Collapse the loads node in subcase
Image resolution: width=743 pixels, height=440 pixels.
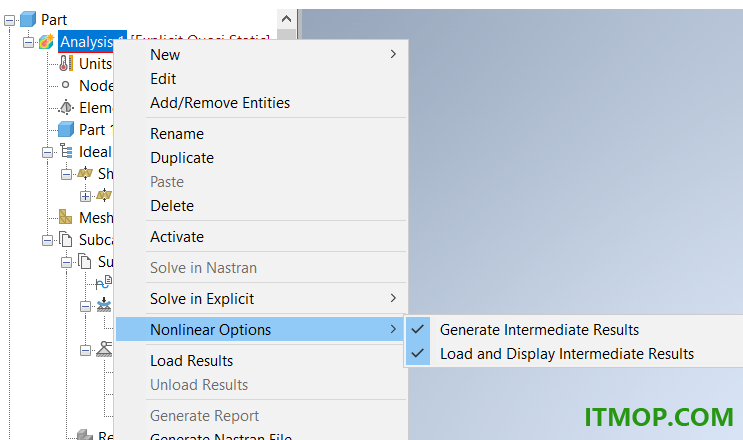point(85,306)
